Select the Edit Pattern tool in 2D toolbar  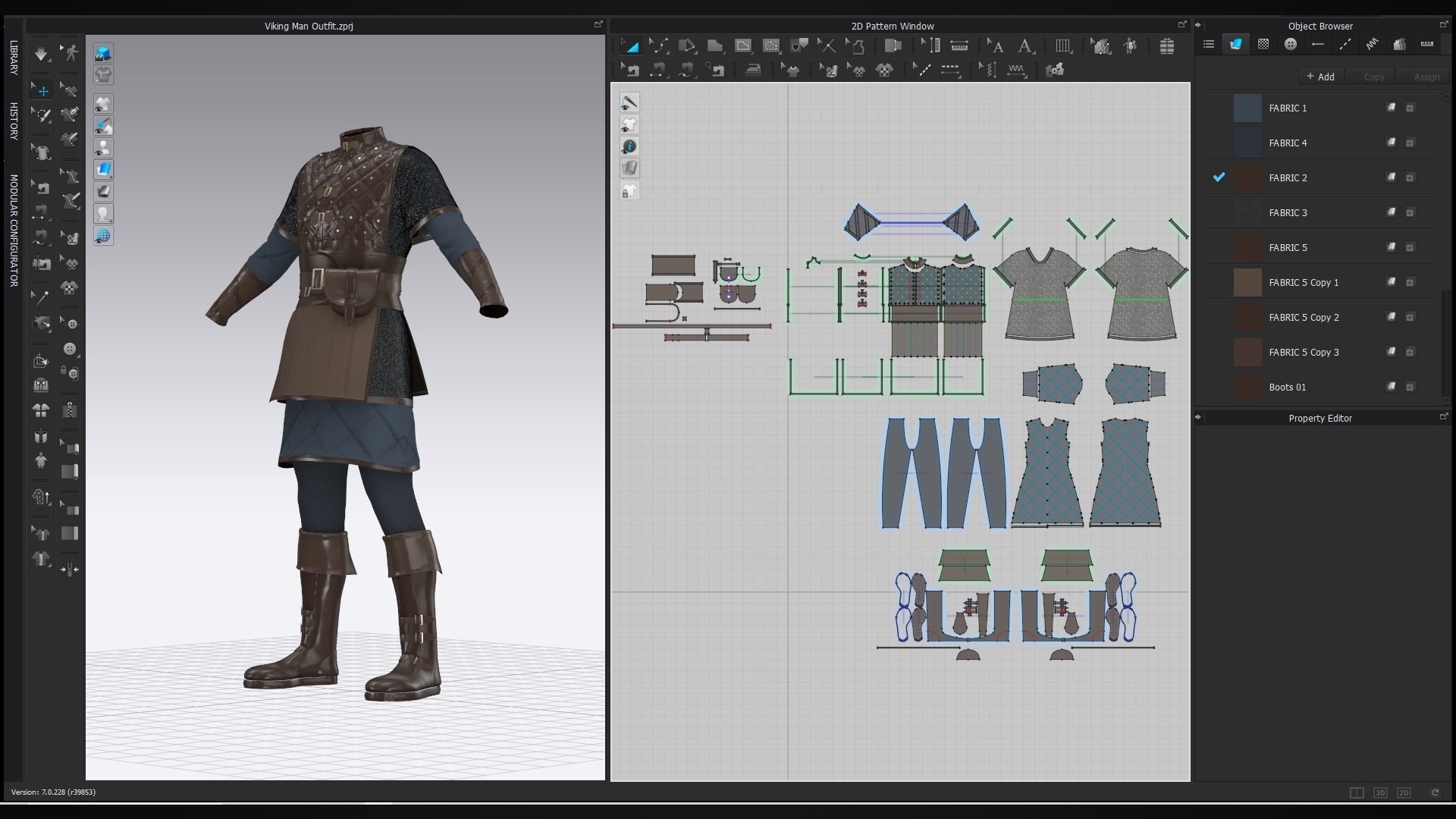pyautogui.click(x=629, y=45)
